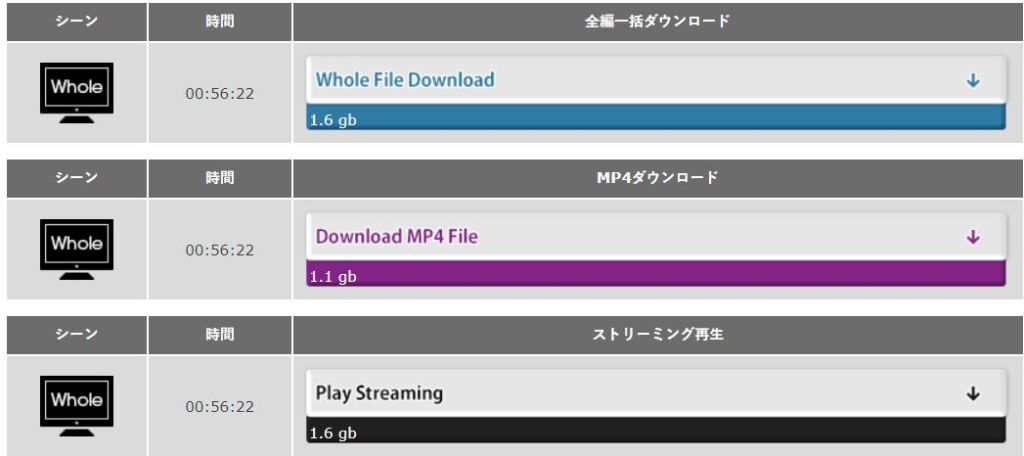Click the purple 1.1 gb size bar
The height and width of the screenshot is (456, 1024).
click(655, 276)
